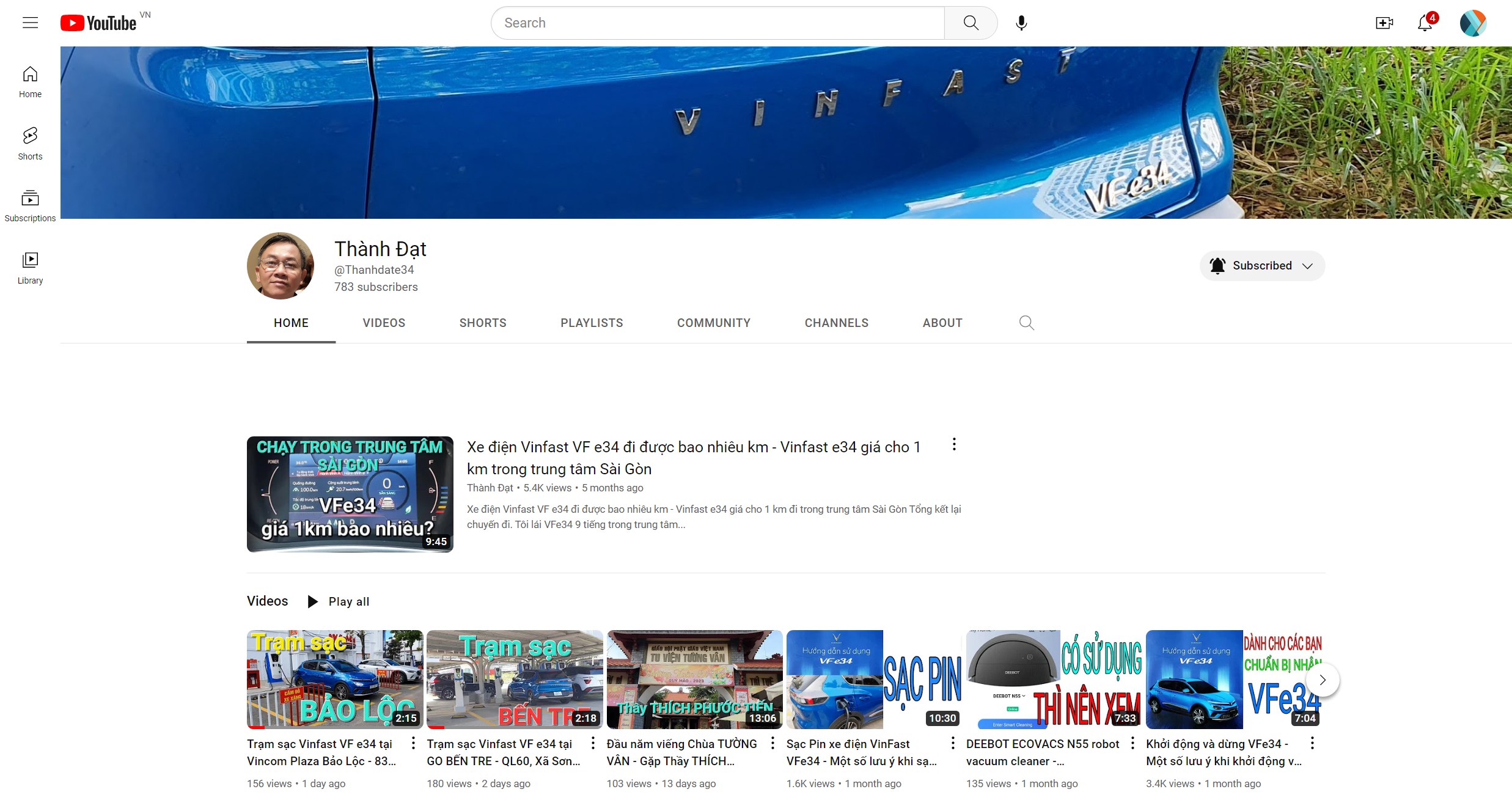1512x811 pixels.
Task: Click the Videos section heading
Action: coord(267,601)
